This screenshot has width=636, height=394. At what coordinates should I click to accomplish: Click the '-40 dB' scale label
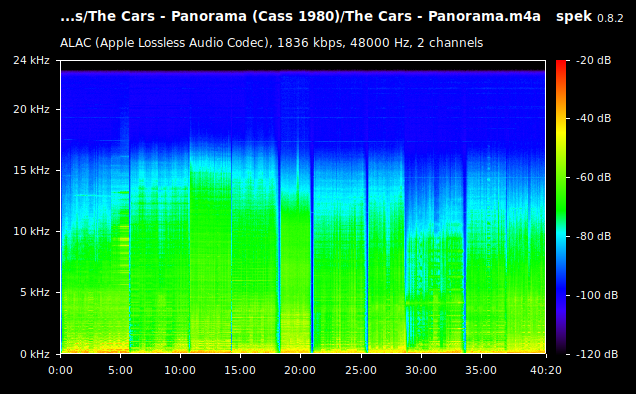click(x=593, y=118)
